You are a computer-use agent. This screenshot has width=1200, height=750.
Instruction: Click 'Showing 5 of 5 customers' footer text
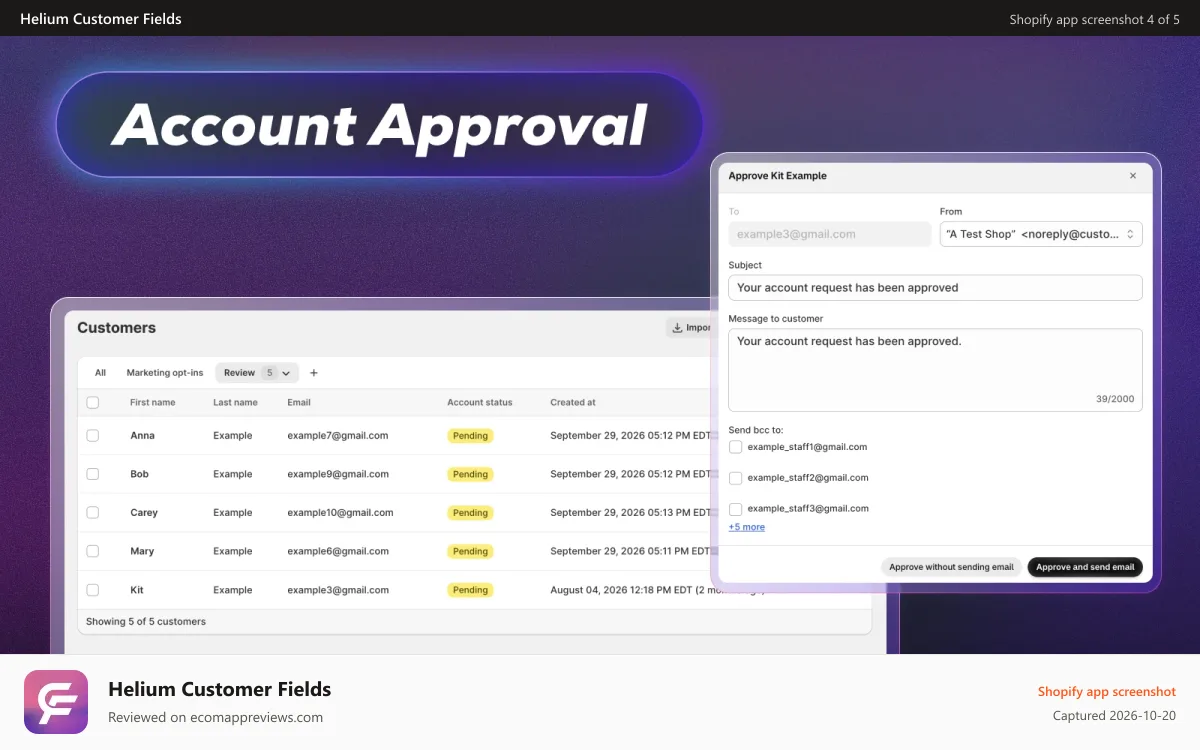(146, 622)
